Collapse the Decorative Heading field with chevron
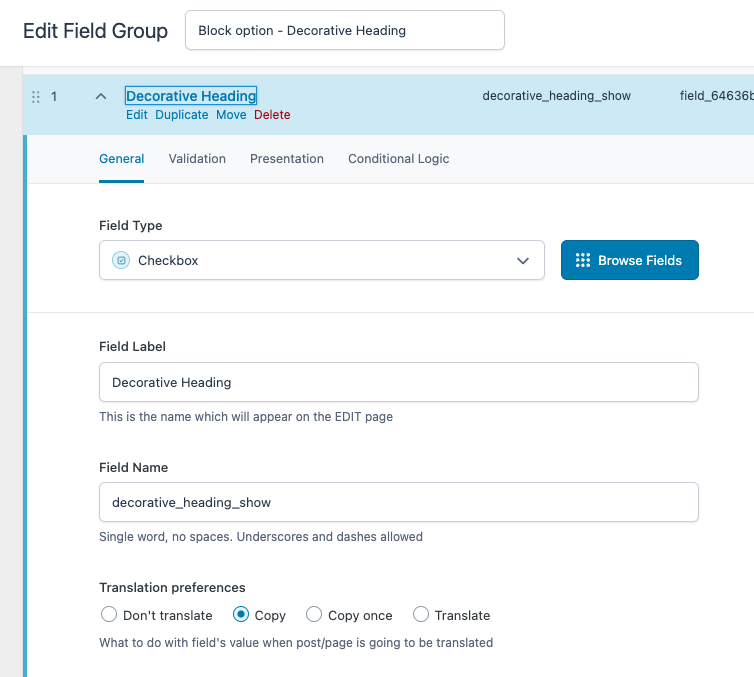This screenshot has width=754, height=677. click(x=101, y=97)
